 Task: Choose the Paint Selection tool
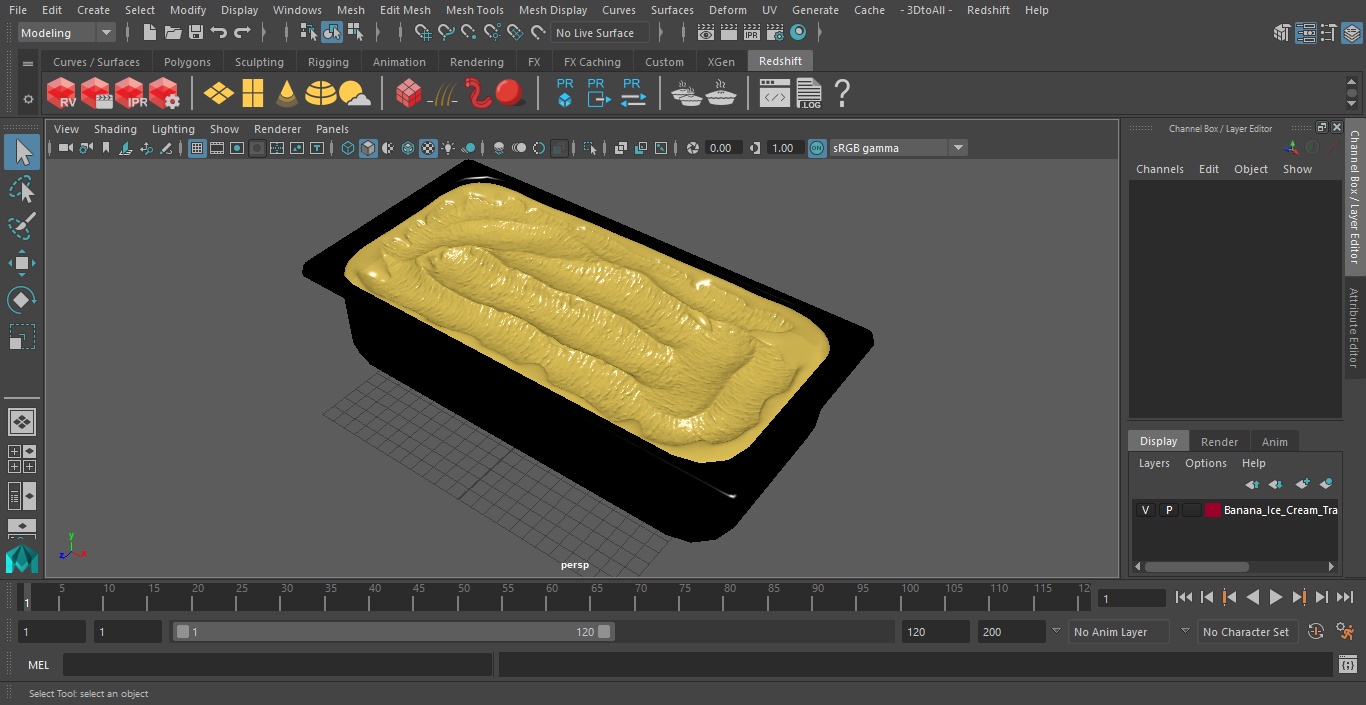(x=21, y=226)
